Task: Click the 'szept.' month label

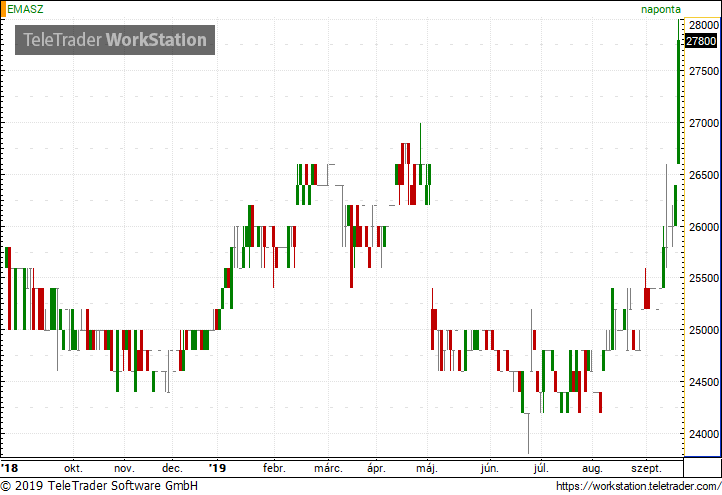Action: click(x=646, y=469)
